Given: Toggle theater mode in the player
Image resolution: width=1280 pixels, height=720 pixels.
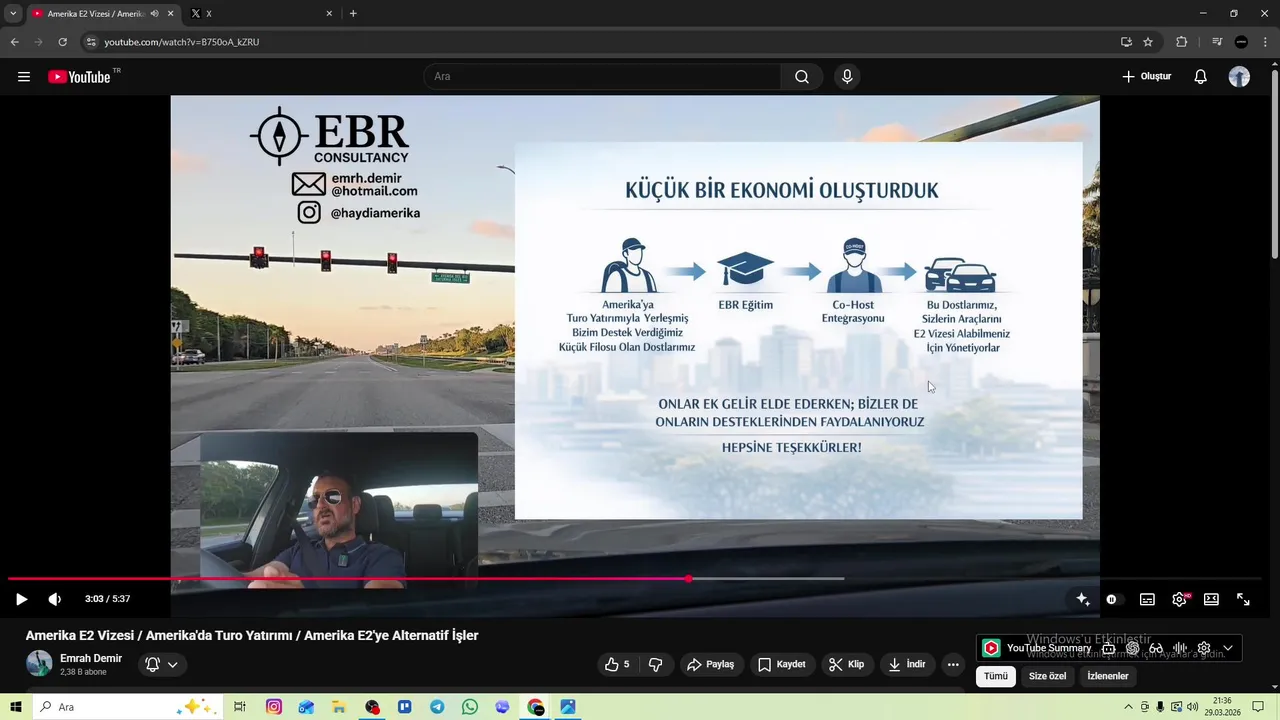Looking at the screenshot, I should point(1211,599).
